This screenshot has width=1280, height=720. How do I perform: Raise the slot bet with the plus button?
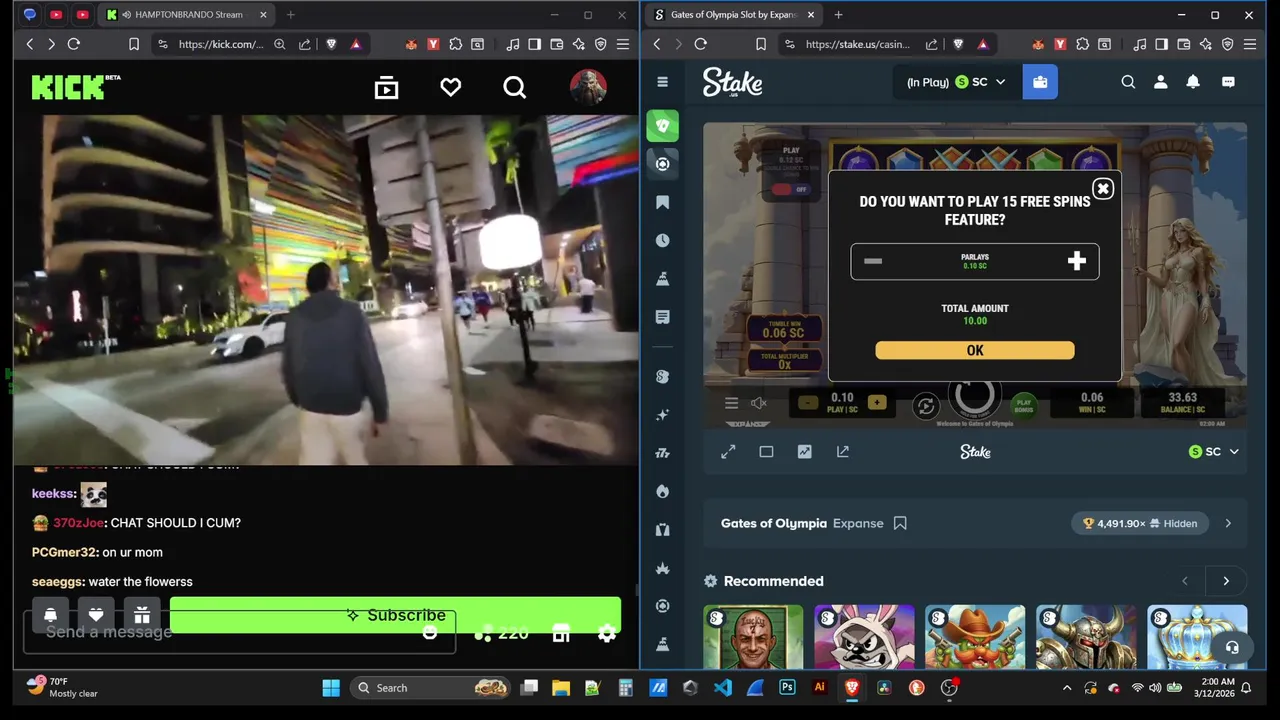pos(877,403)
